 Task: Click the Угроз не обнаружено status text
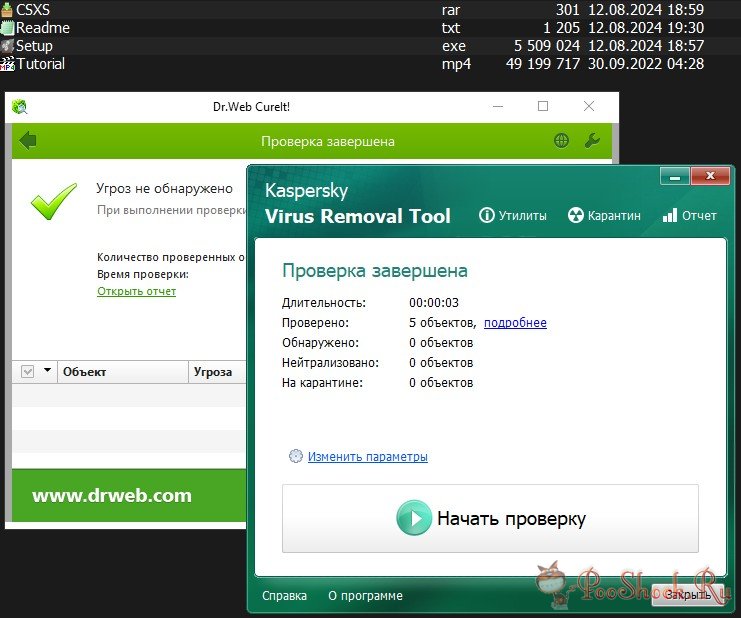point(164,189)
